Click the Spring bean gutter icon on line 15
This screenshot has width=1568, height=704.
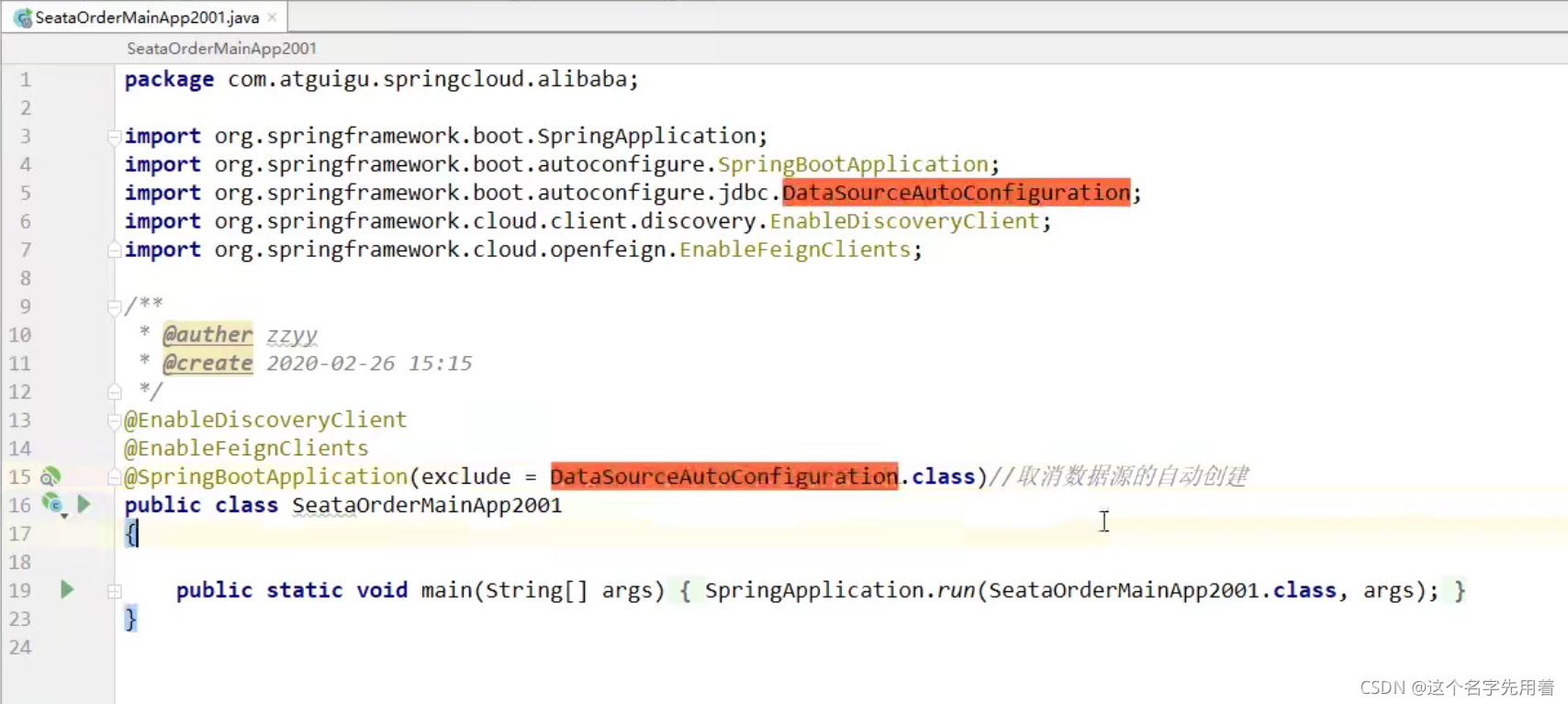tap(50, 476)
